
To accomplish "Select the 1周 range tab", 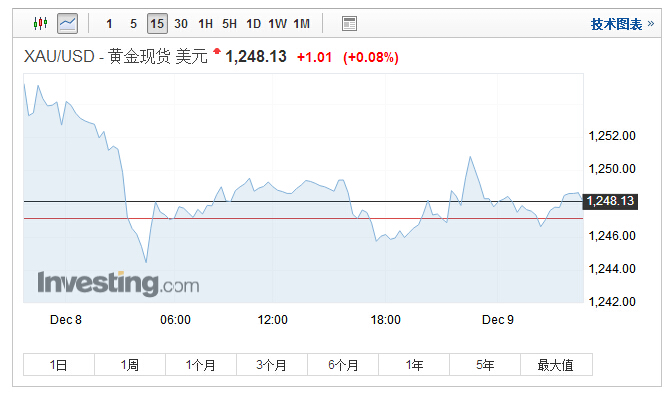I will (x=130, y=365).
